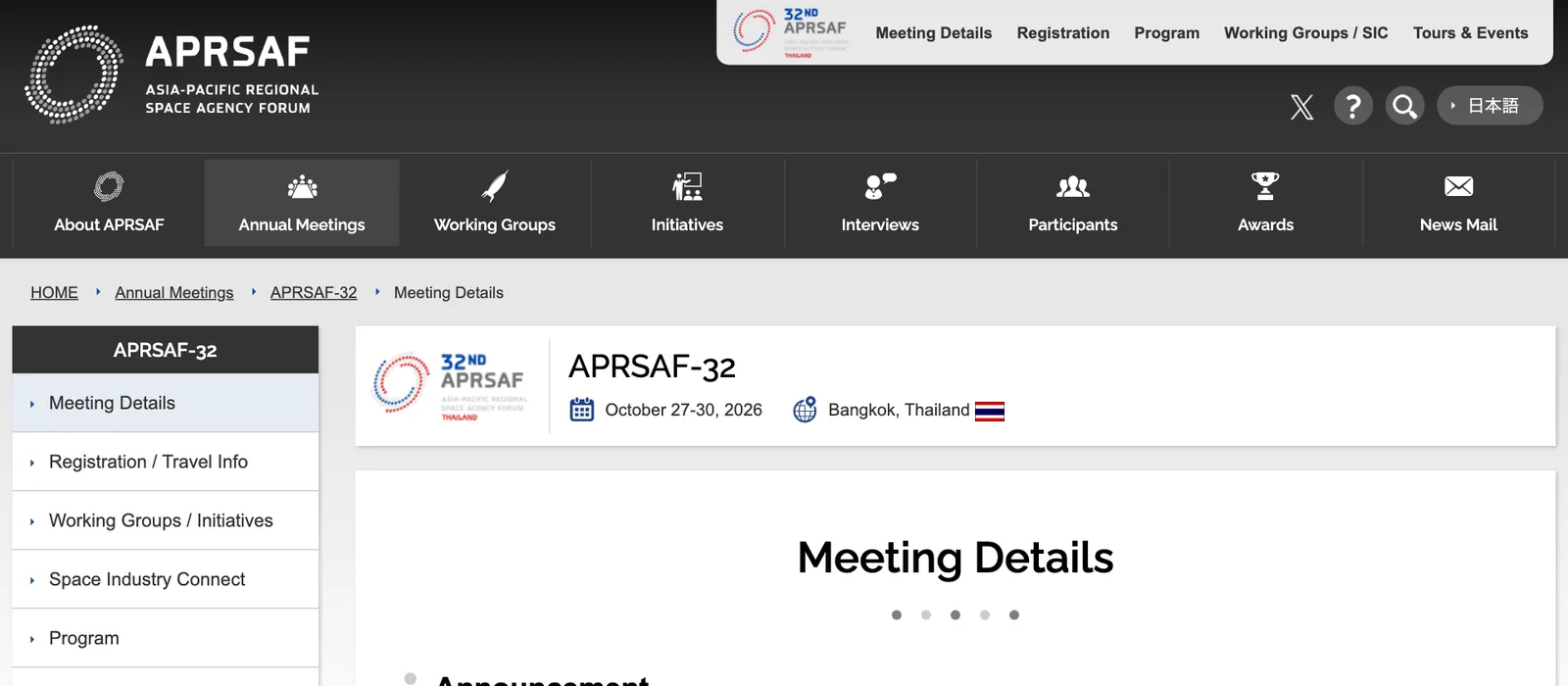Click the Initiatives presenter icon

pyautogui.click(x=687, y=186)
